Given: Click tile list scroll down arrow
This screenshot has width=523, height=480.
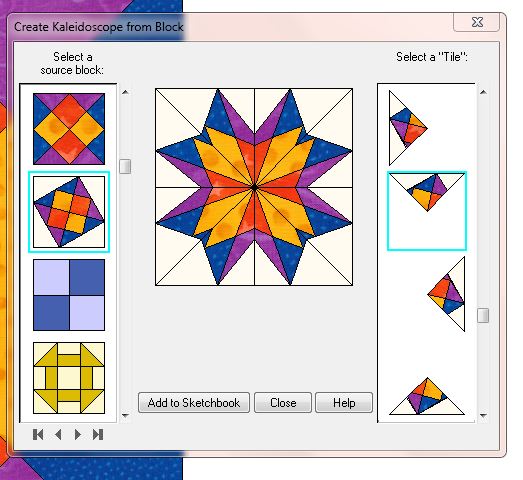Looking at the screenshot, I should 483,415.
